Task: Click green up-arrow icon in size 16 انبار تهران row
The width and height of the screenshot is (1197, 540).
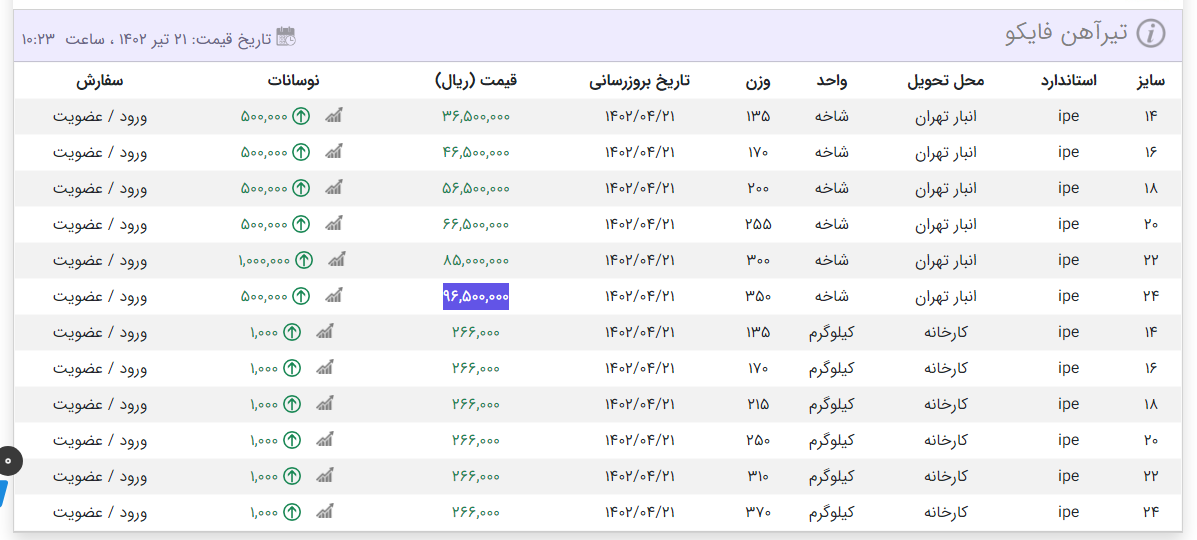Action: 301,153
